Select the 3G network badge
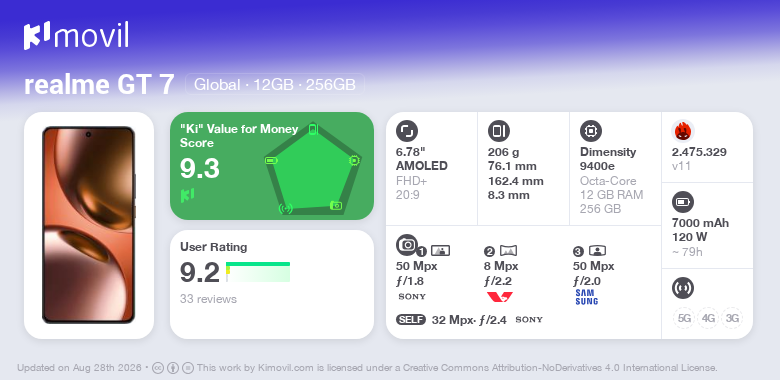 (732, 318)
